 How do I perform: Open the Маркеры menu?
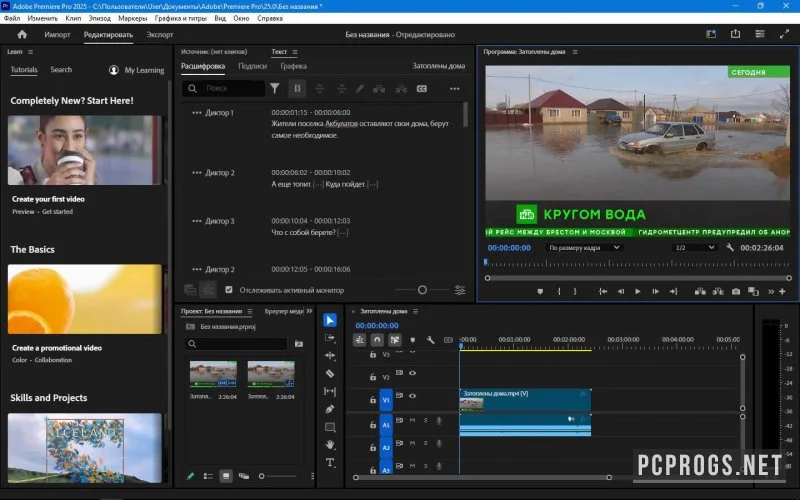click(x=133, y=18)
